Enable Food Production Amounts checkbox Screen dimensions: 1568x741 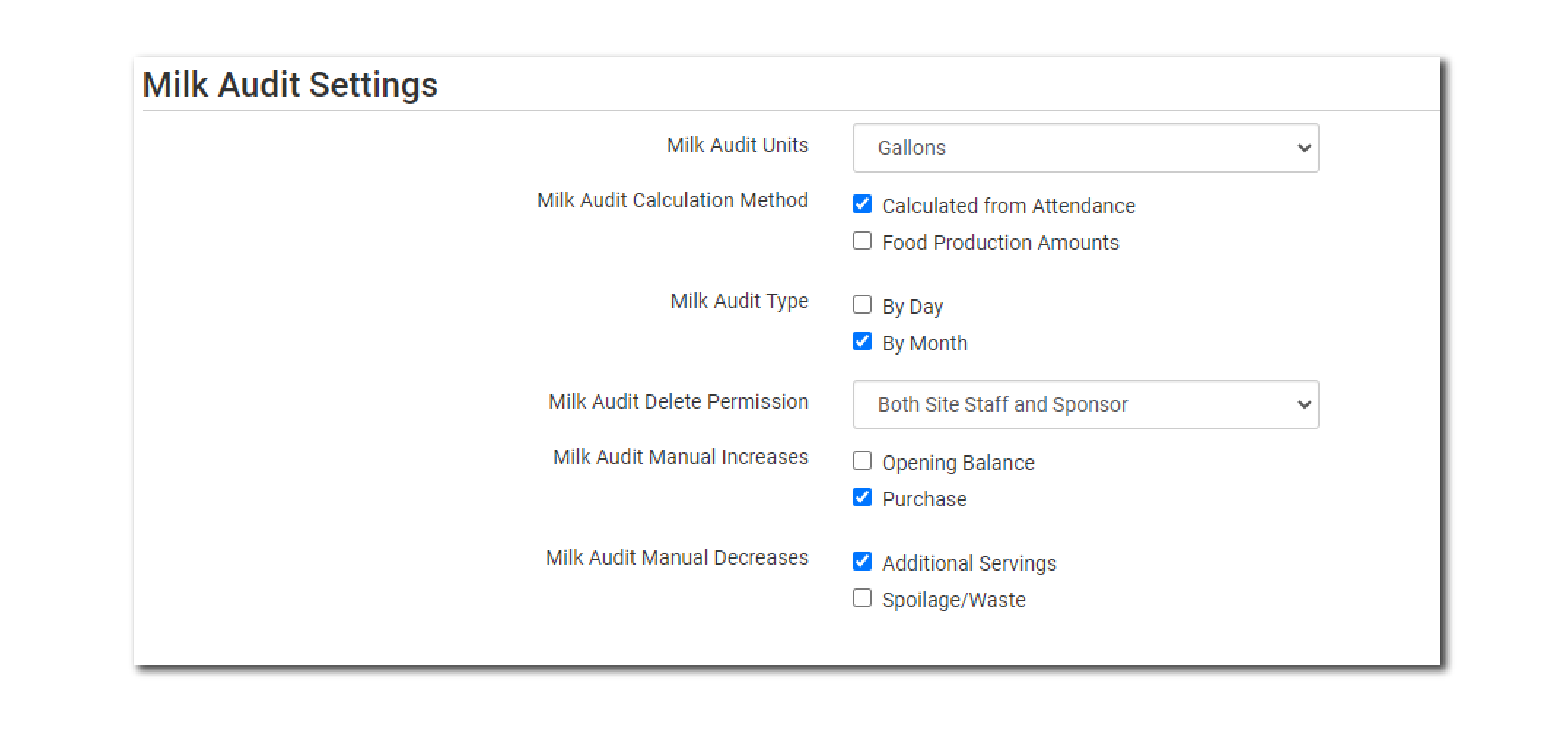[x=862, y=241]
